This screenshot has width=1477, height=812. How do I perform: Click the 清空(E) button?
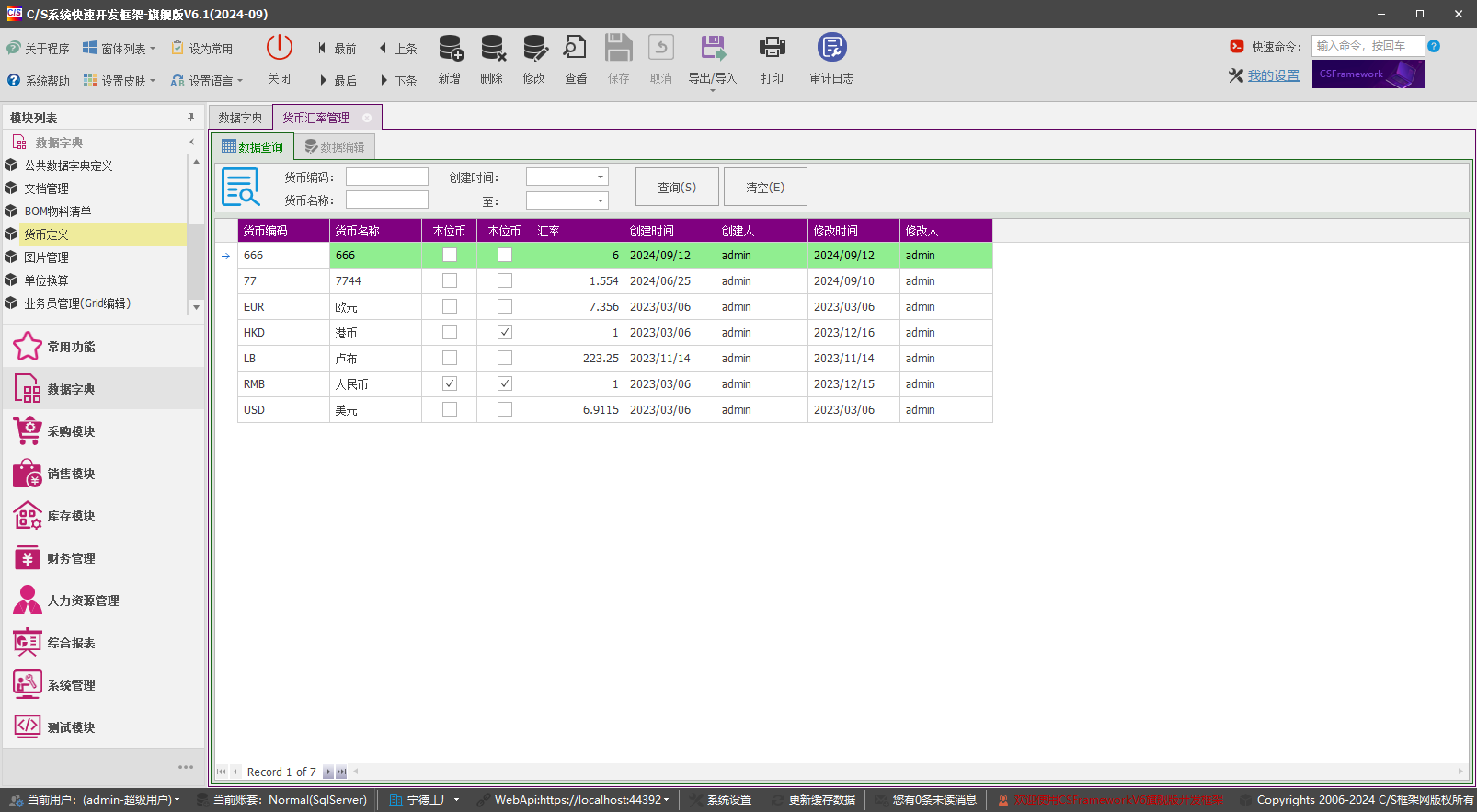(765, 187)
